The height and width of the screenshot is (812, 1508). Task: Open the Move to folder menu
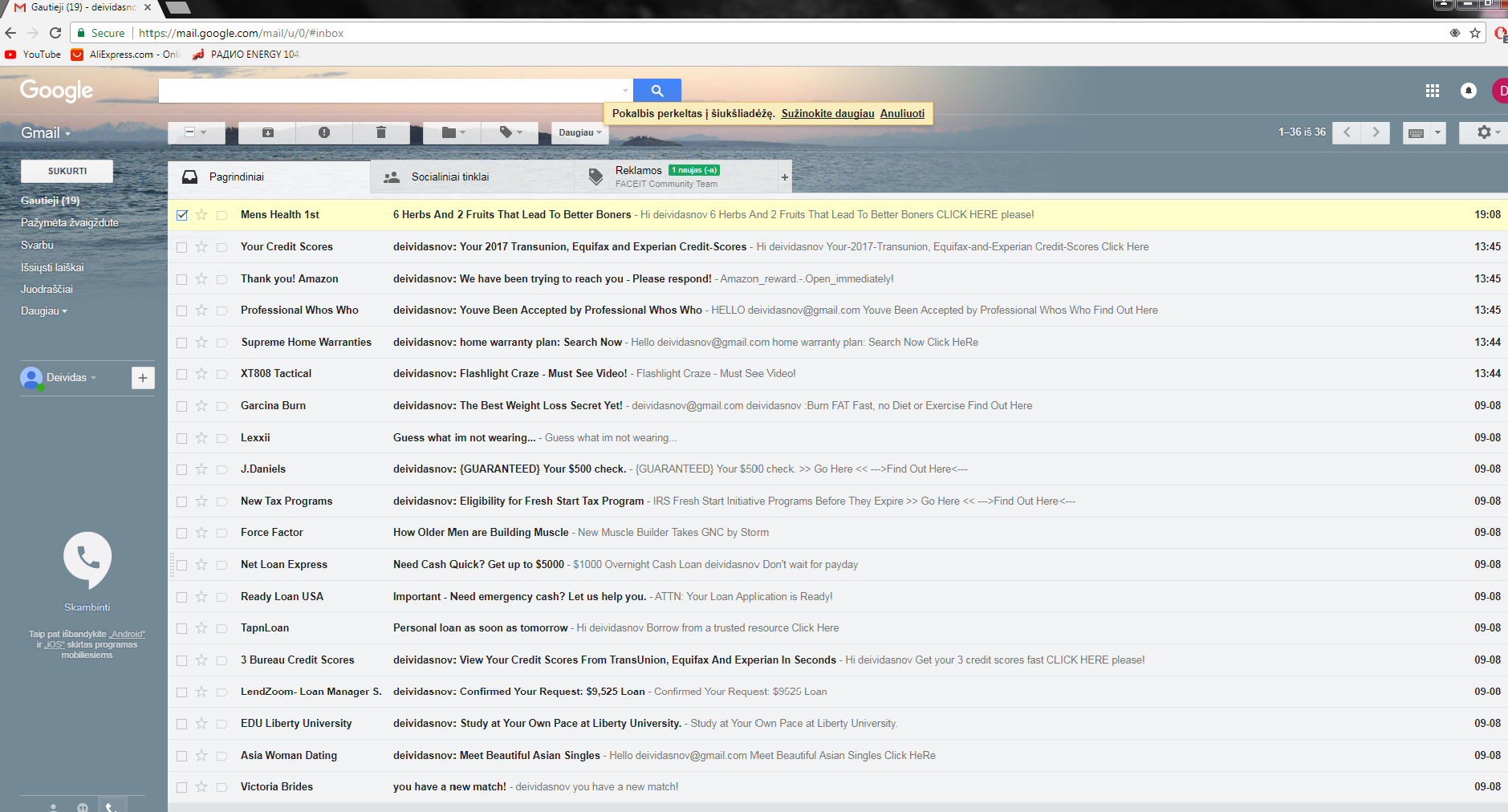point(453,132)
